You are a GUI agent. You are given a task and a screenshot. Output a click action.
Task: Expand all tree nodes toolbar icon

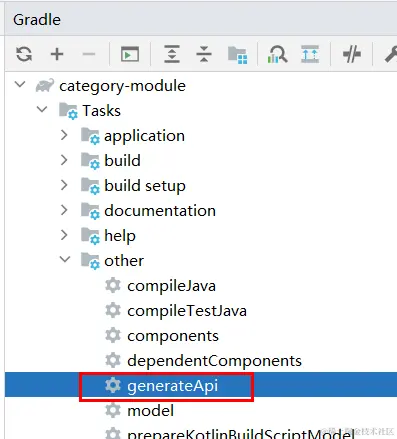click(172, 54)
